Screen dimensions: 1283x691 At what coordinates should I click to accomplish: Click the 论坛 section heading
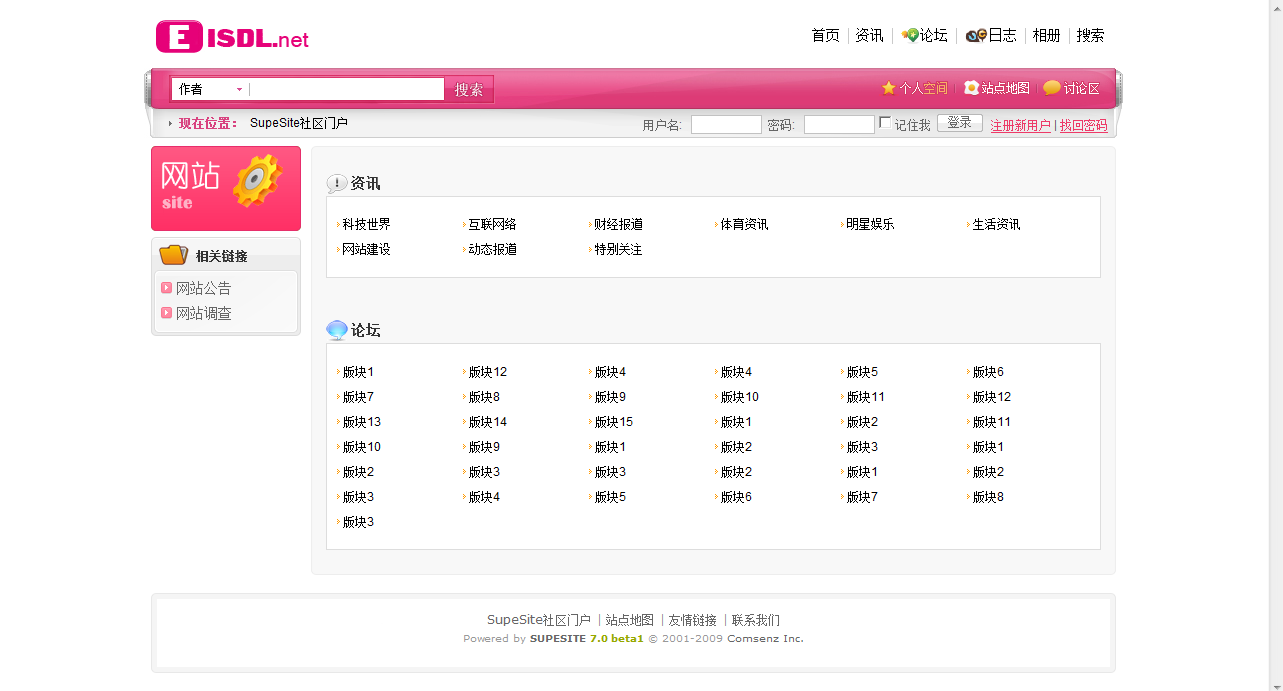pyautogui.click(x=365, y=330)
